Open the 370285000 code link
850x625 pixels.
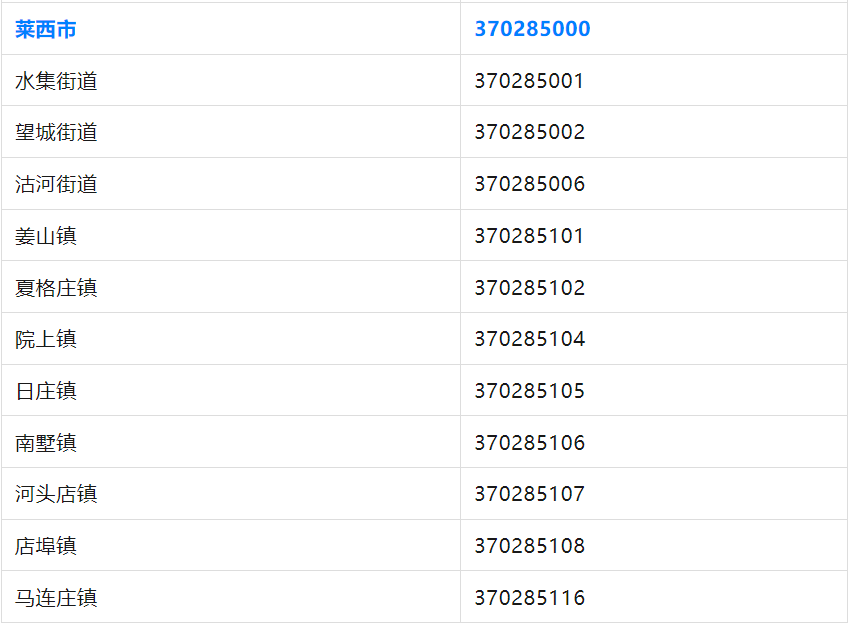point(532,30)
